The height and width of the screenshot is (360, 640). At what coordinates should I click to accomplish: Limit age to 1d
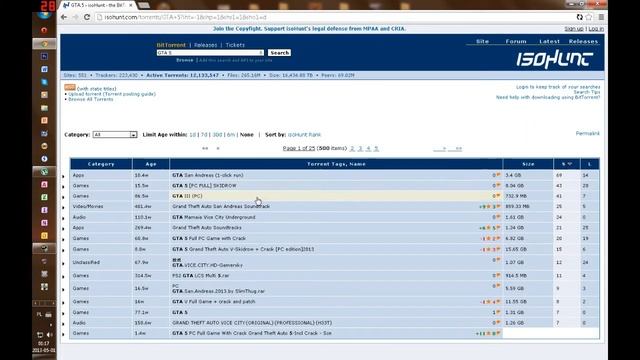192,135
